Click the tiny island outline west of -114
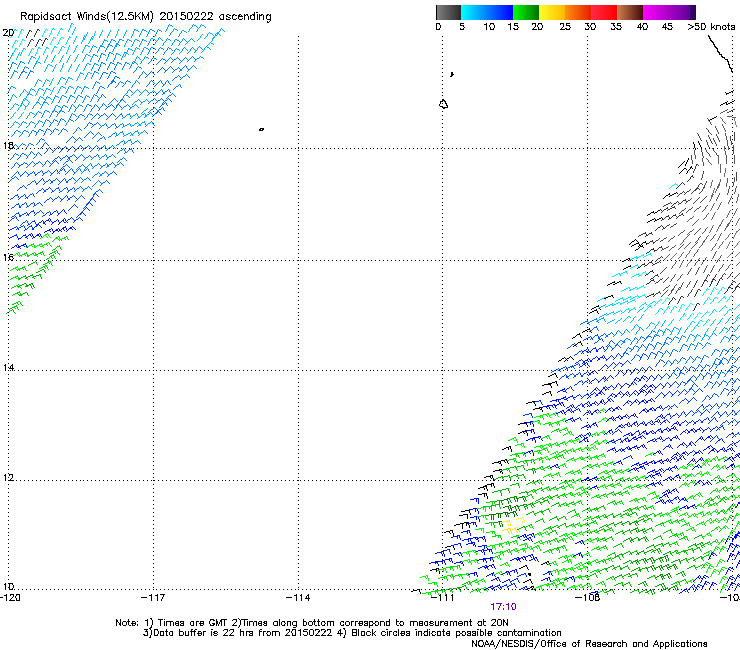The height and width of the screenshot is (650, 740). click(x=261, y=129)
